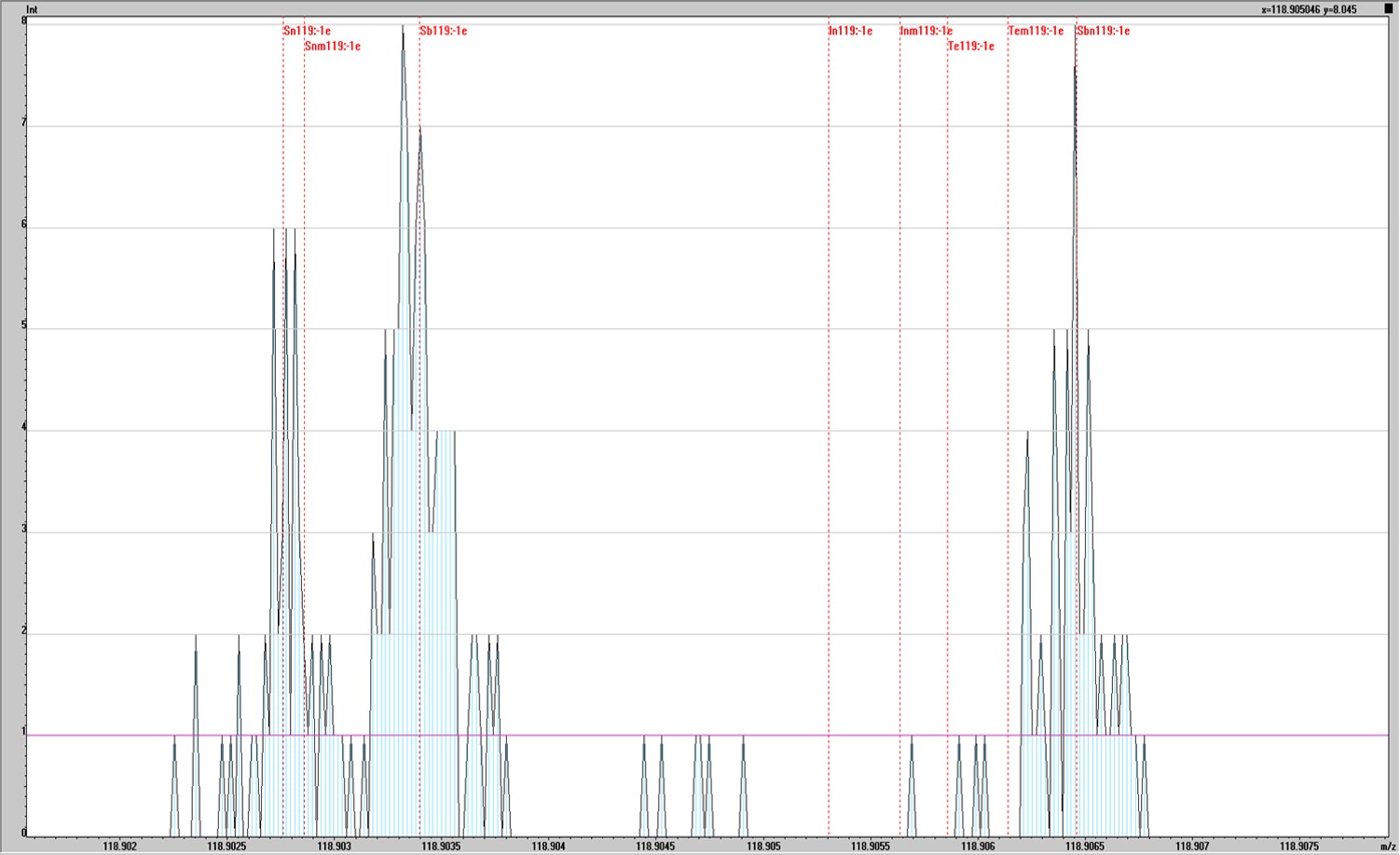
Task: Pick the In119:-1e marker label
Action: [x=850, y=31]
